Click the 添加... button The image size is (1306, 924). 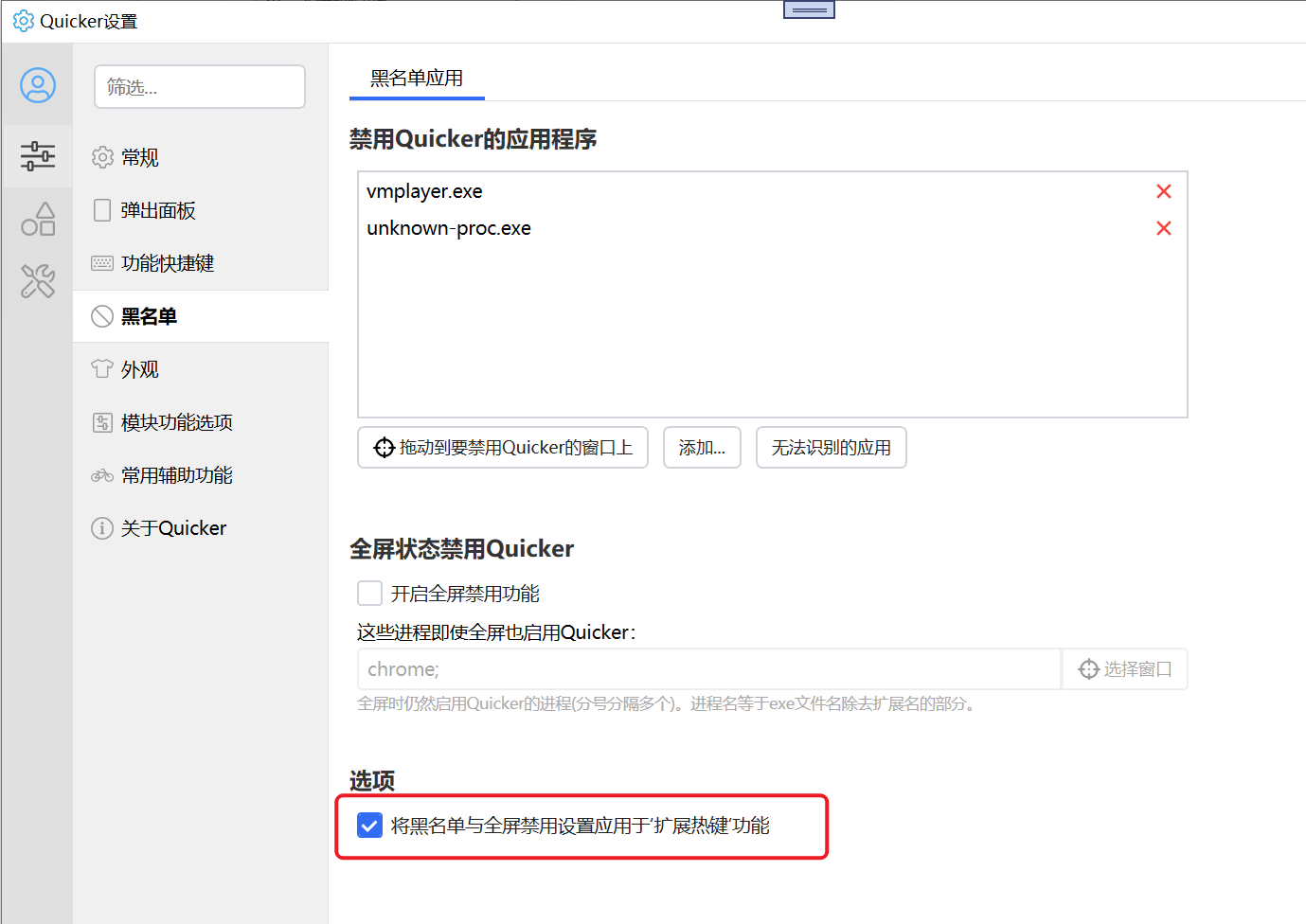click(702, 448)
